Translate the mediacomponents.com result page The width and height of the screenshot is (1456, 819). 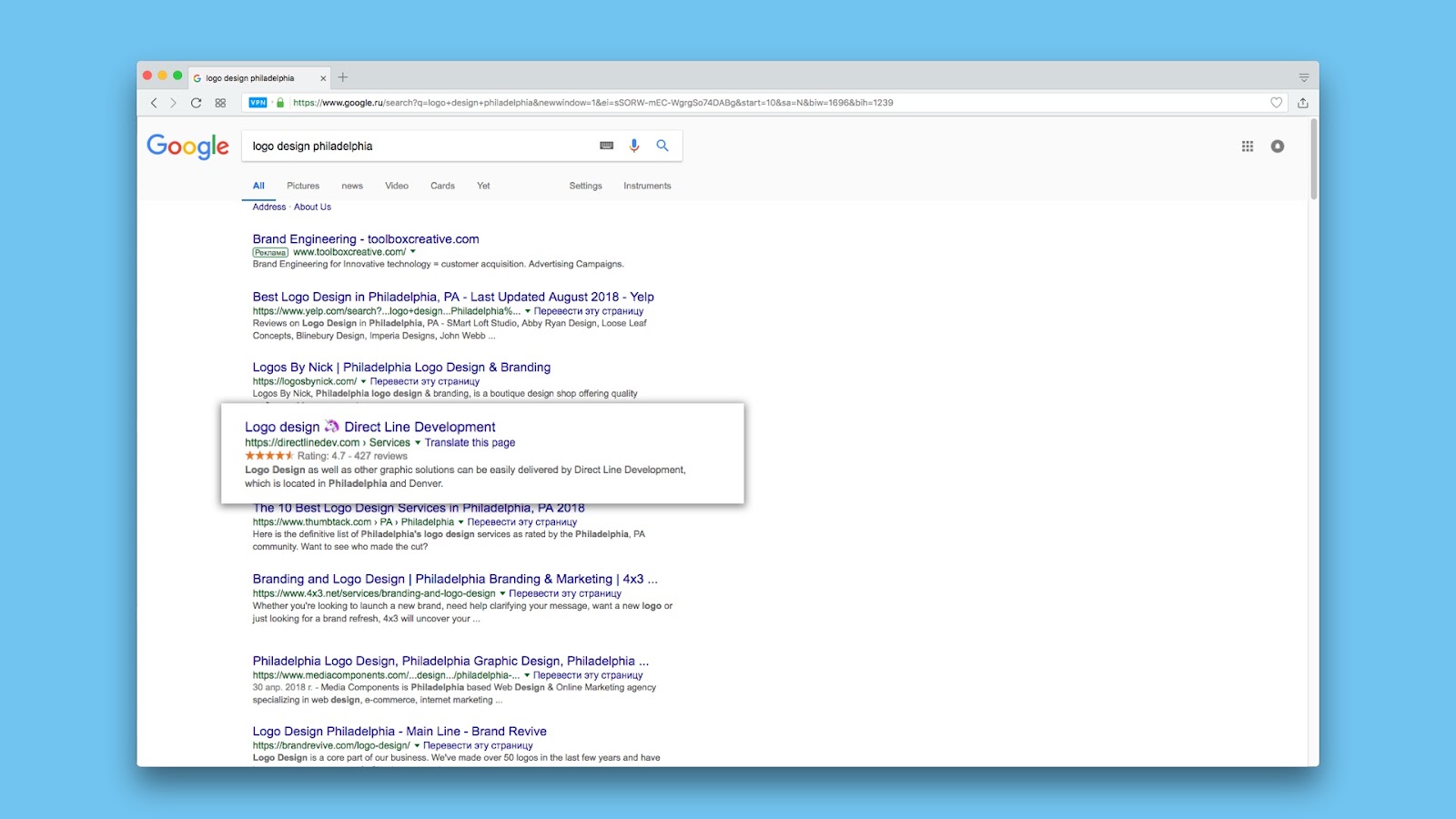pos(588,675)
